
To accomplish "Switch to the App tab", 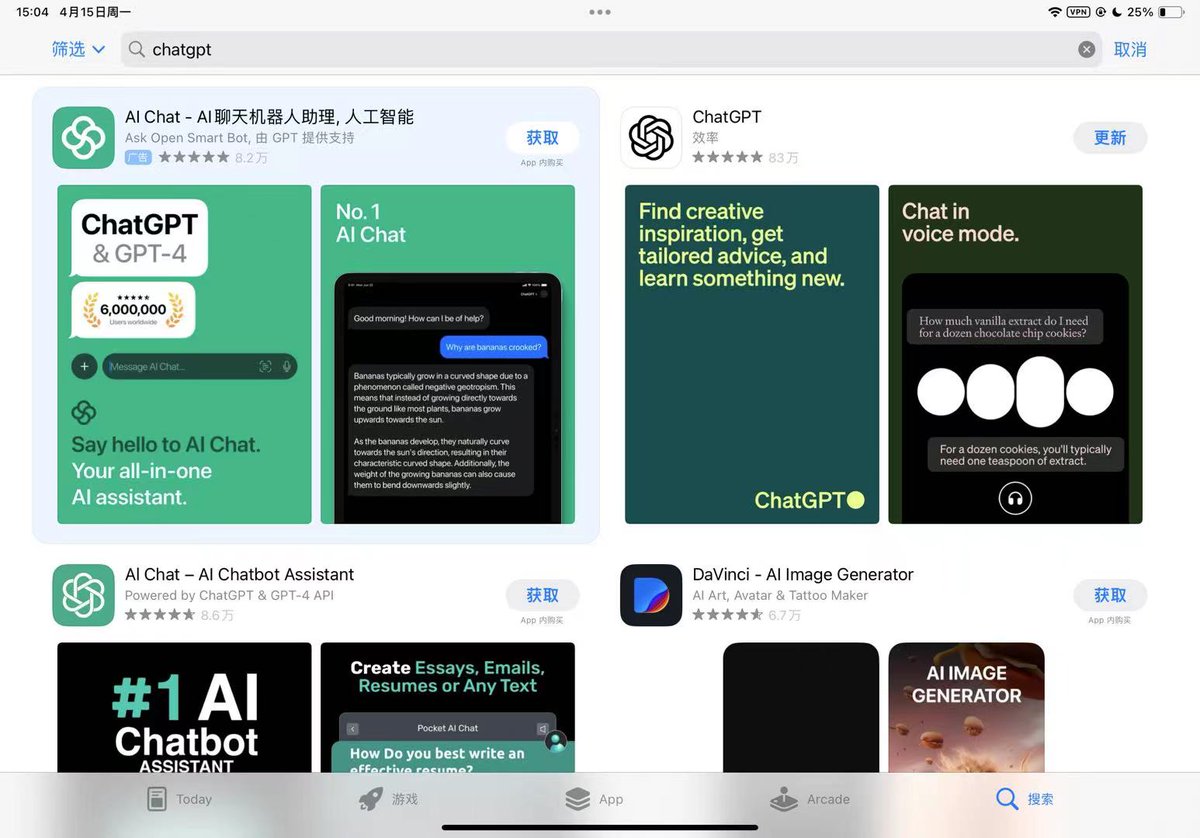I will click(594, 799).
